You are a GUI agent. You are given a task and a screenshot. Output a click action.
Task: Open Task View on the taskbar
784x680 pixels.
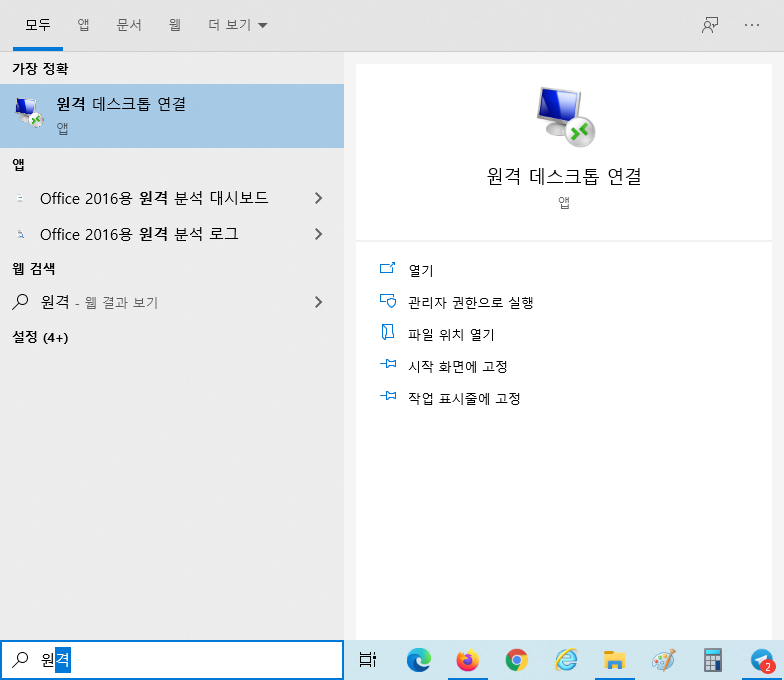(368, 660)
